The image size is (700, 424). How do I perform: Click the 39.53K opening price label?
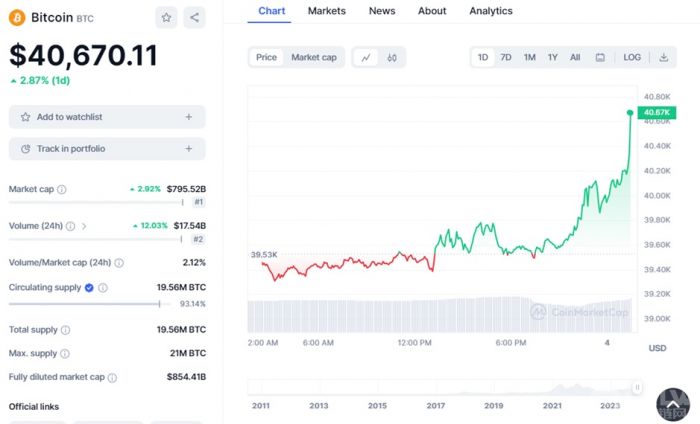click(x=264, y=255)
